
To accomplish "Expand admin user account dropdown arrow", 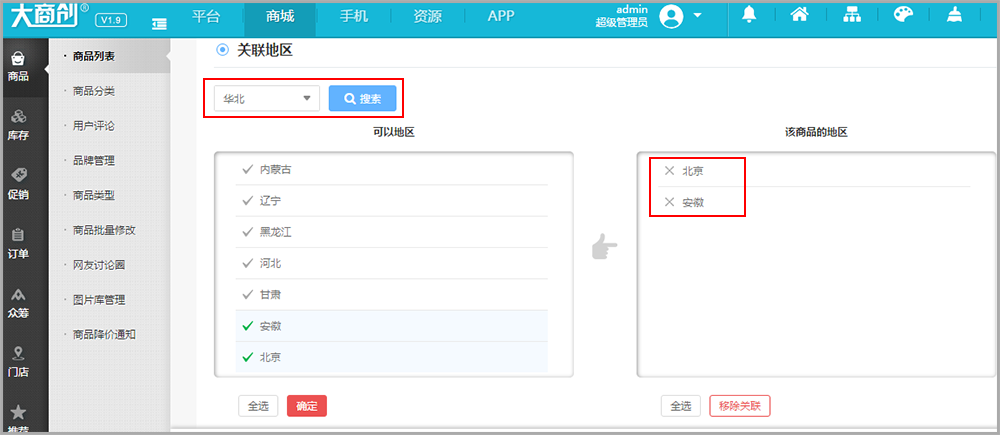I will 697,16.
